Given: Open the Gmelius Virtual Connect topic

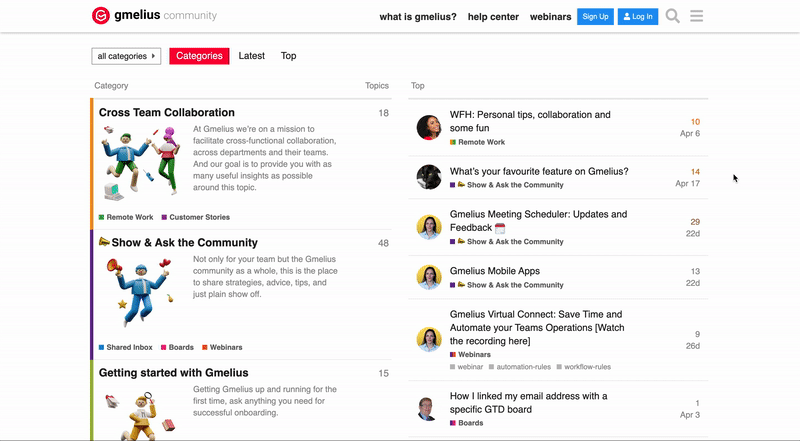Looking at the screenshot, I should [537, 328].
